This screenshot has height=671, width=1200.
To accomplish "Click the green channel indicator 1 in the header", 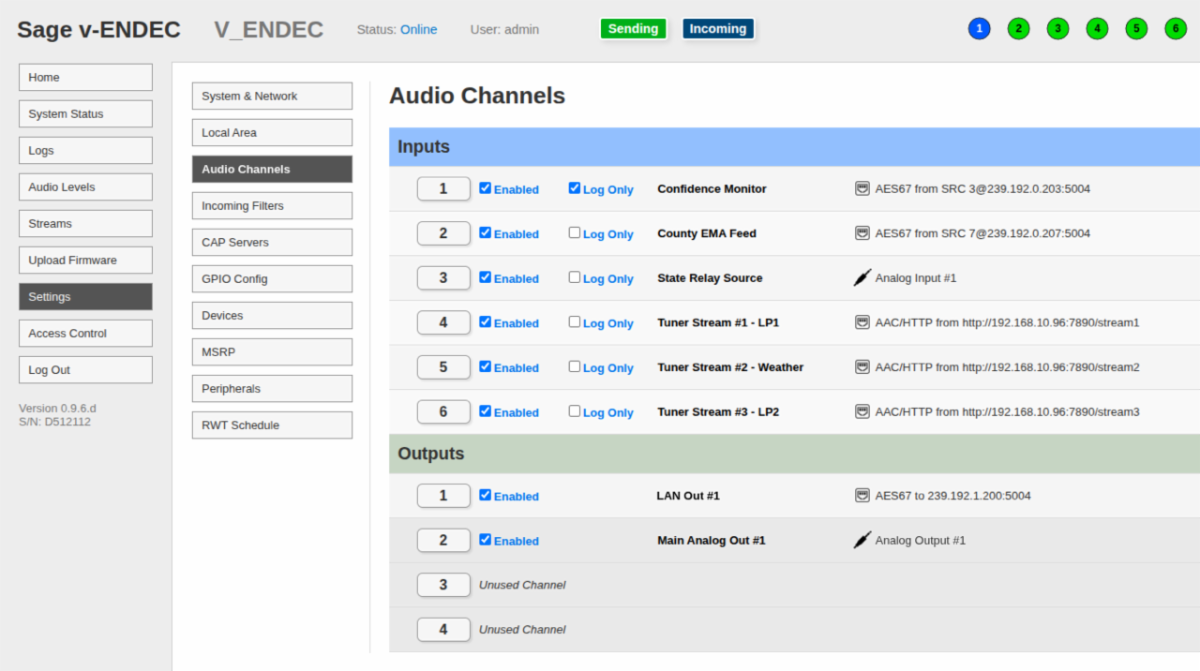I will [x=979, y=28].
